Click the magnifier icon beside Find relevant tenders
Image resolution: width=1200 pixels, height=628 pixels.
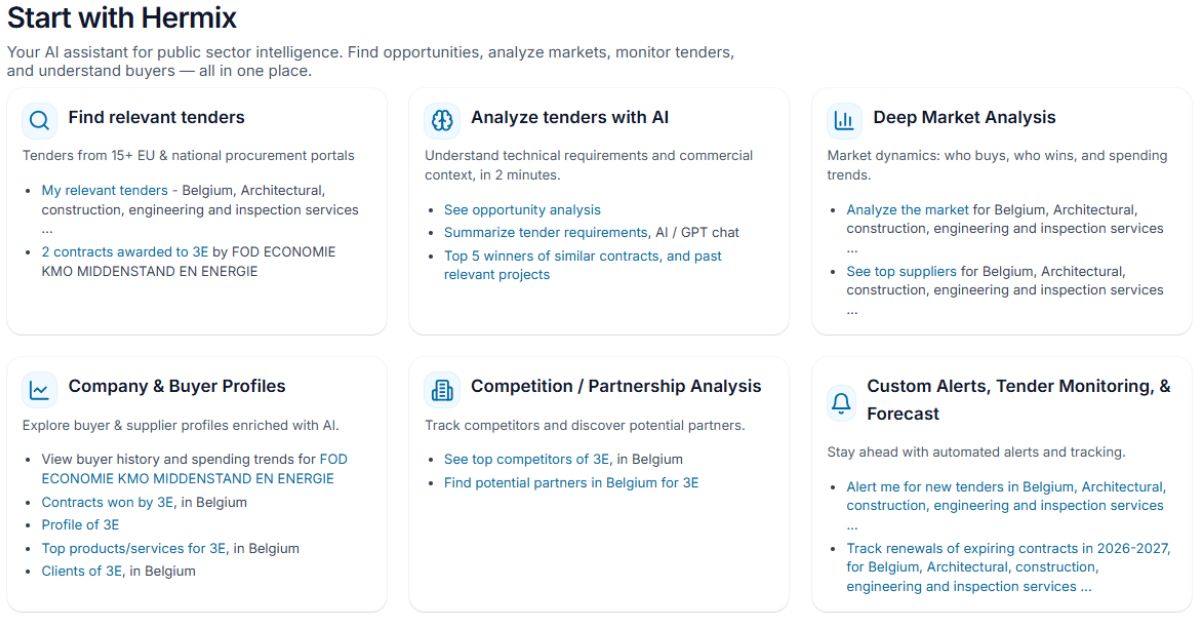pyautogui.click(x=39, y=121)
